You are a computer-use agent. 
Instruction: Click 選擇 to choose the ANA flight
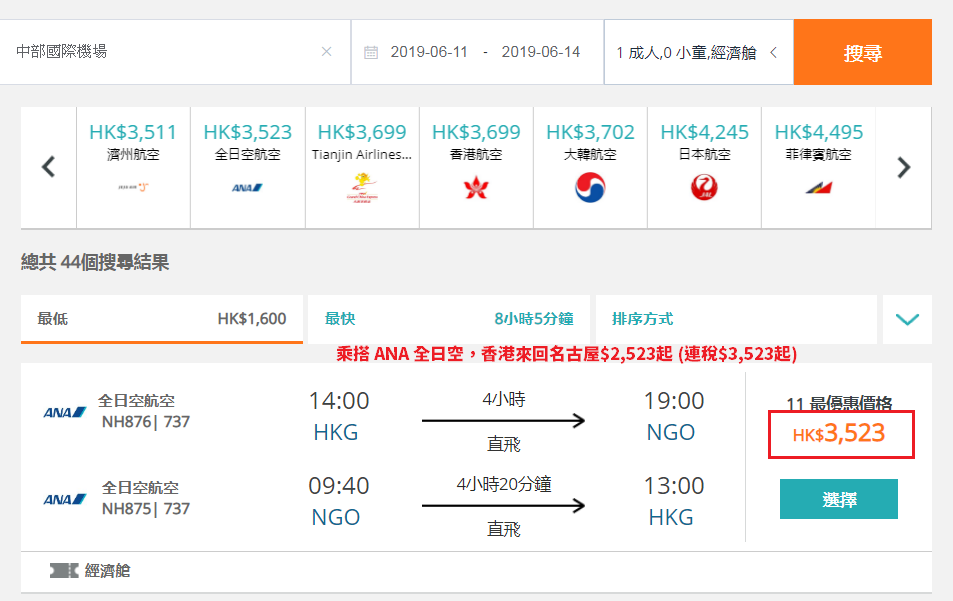(x=839, y=499)
